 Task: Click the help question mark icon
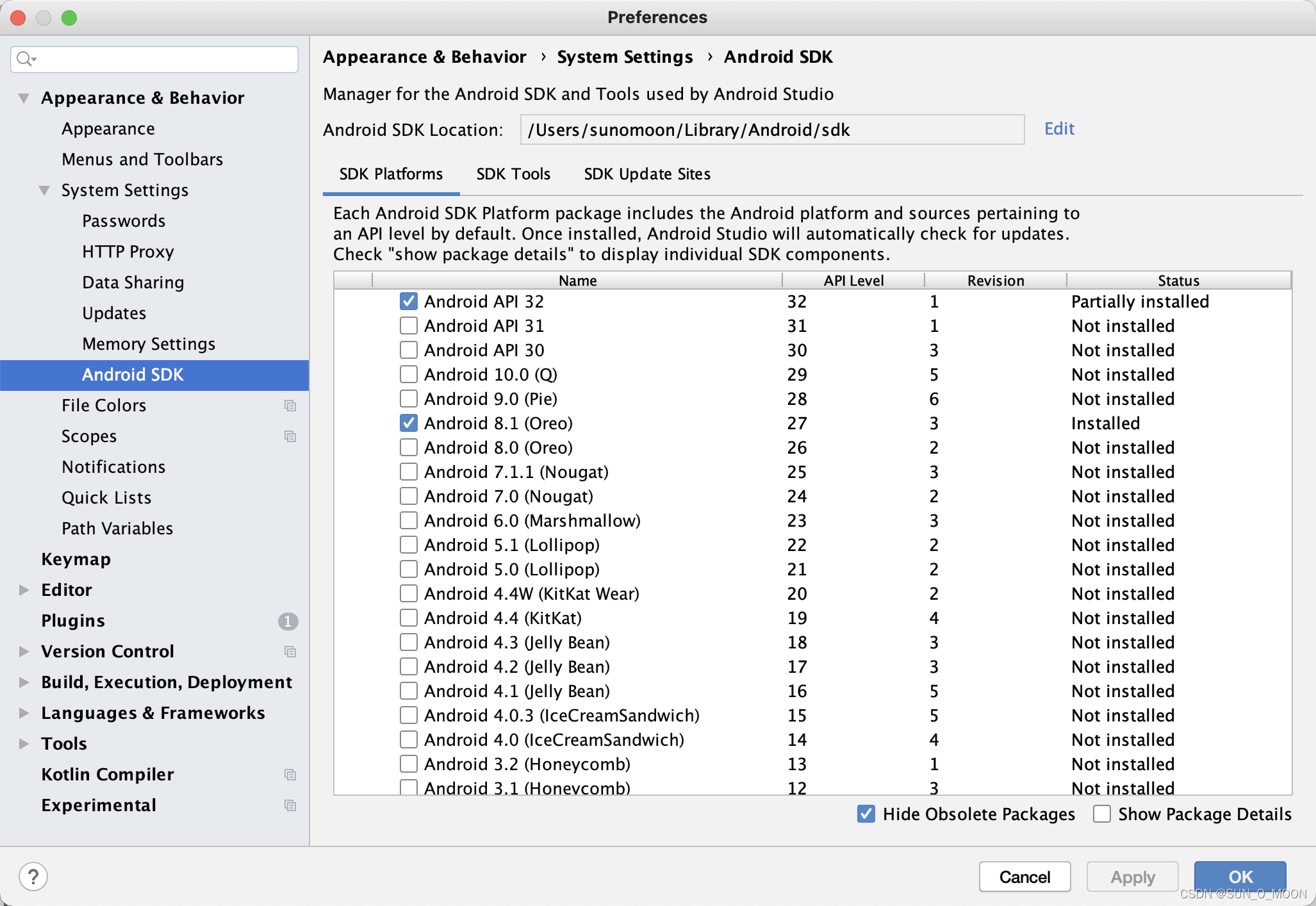[x=33, y=877]
